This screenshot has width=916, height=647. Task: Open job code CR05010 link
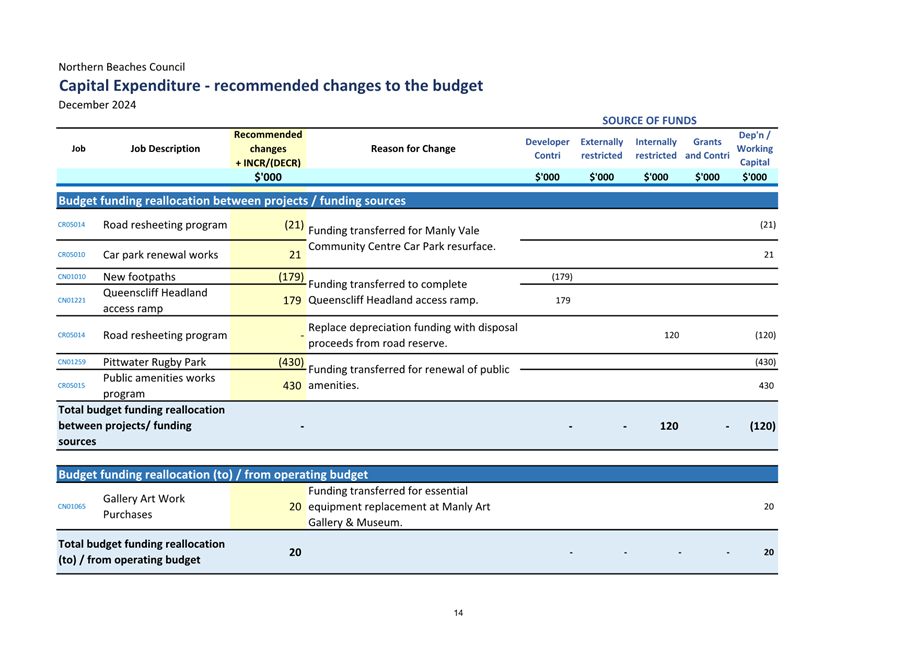[x=71, y=255]
